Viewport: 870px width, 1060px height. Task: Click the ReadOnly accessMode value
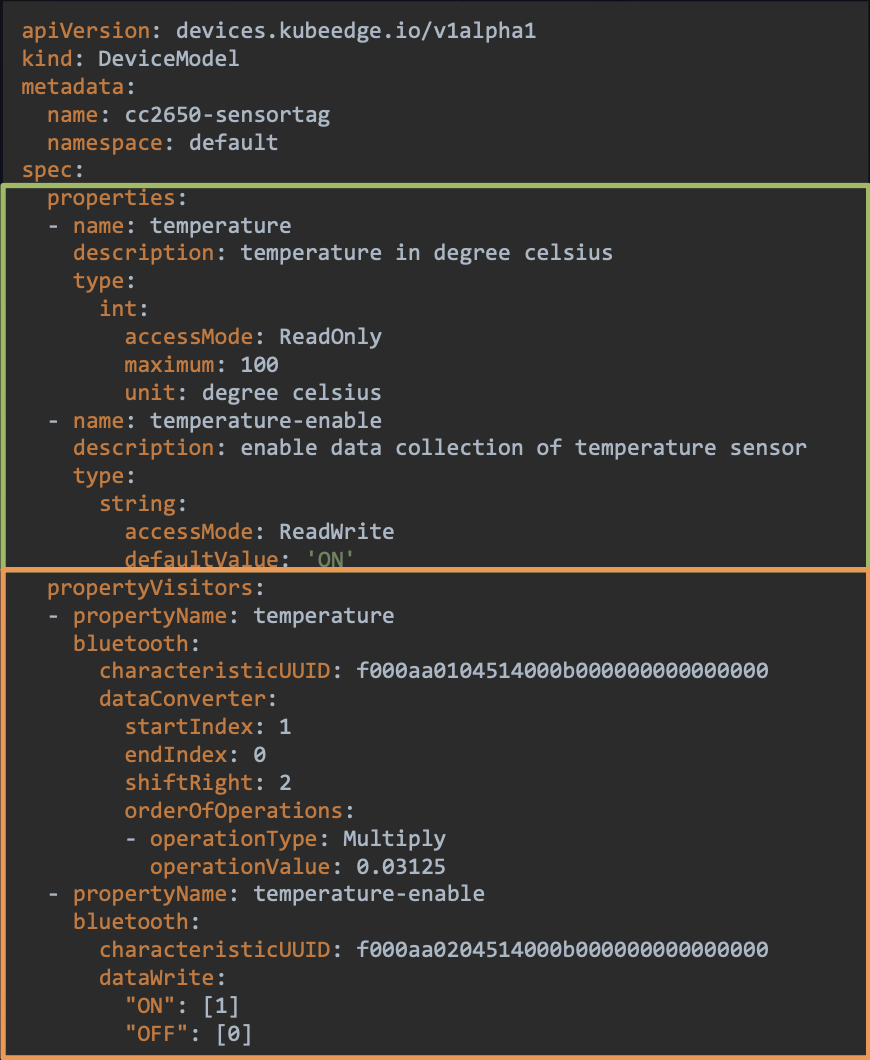click(331, 337)
